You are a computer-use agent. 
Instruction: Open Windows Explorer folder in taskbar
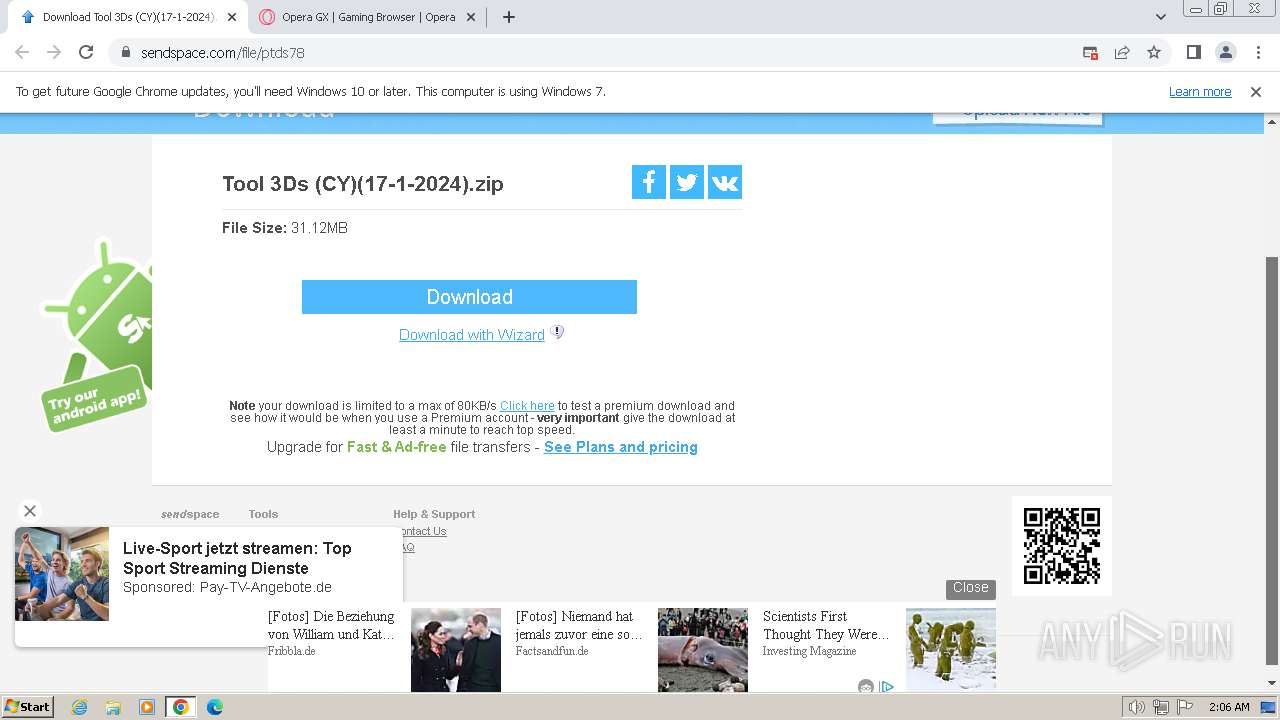pyautogui.click(x=113, y=707)
